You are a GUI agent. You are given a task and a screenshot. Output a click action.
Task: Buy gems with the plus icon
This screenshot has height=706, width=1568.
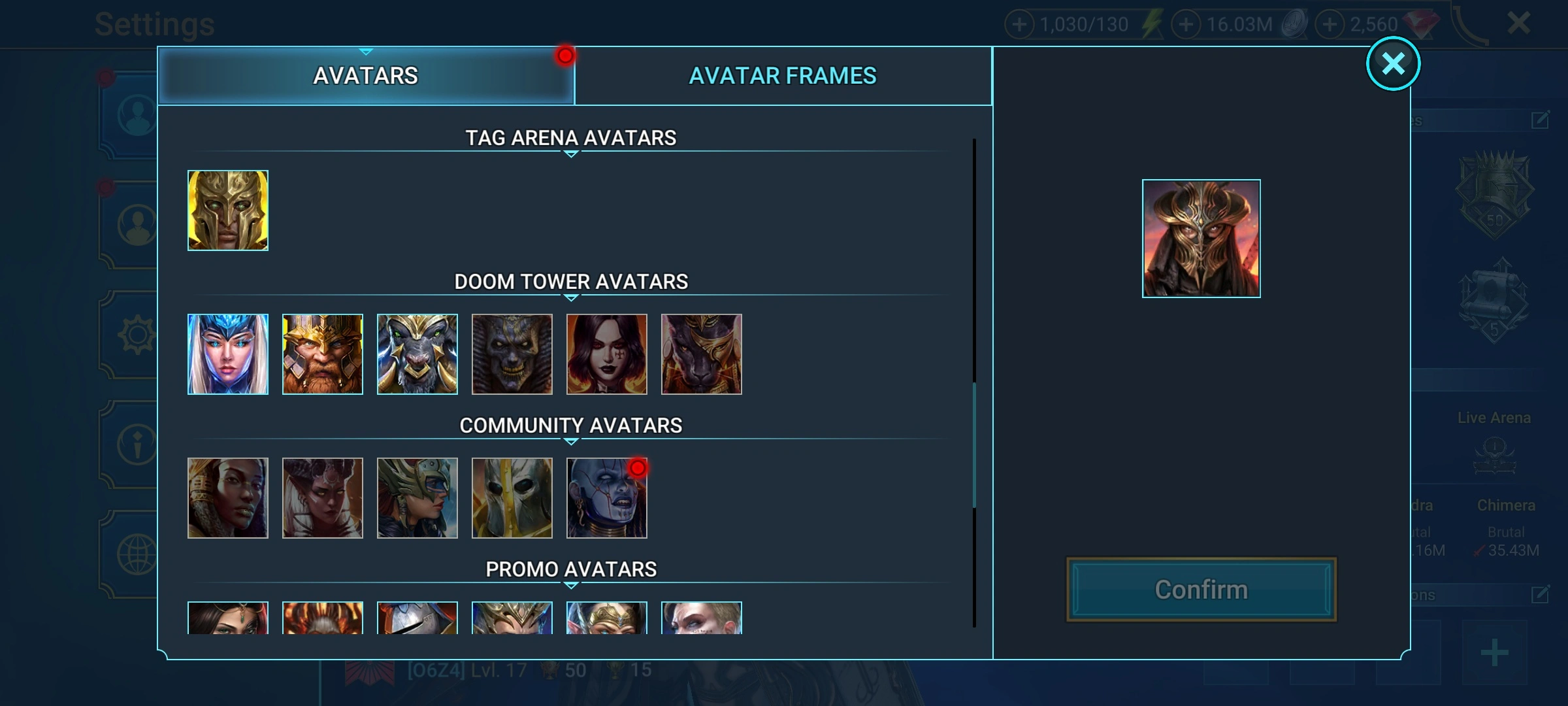[1330, 25]
